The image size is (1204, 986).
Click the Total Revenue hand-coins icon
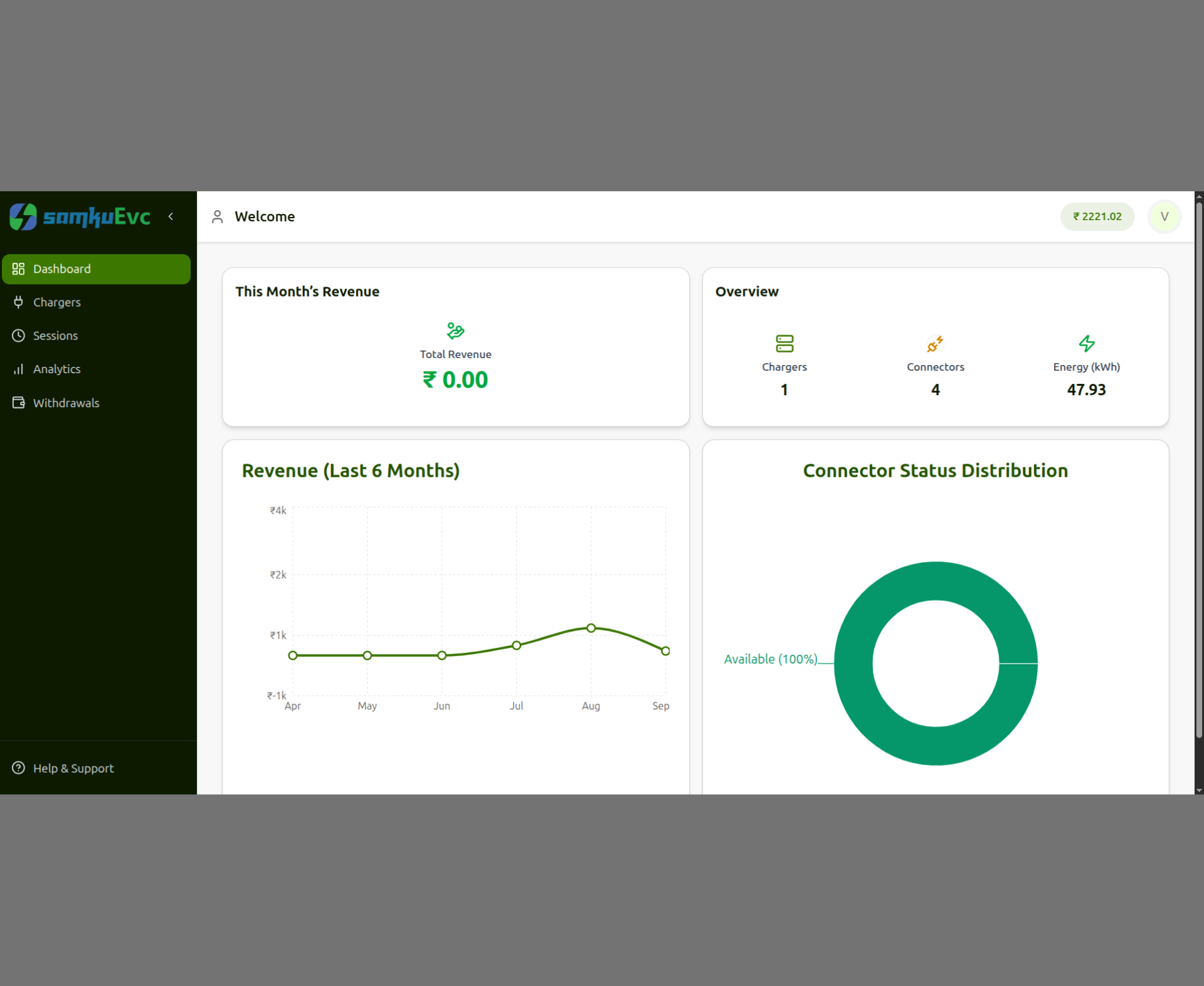455,331
